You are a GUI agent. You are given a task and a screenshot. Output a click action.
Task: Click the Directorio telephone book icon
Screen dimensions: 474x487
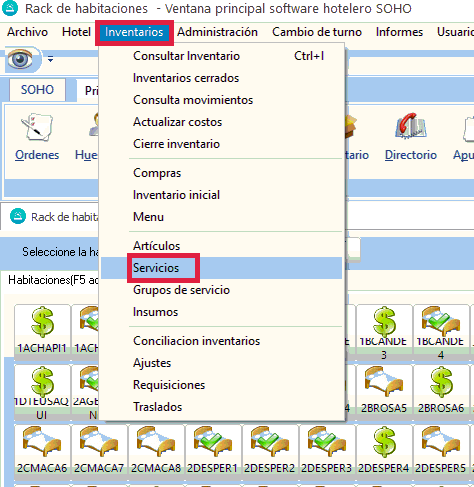411,126
